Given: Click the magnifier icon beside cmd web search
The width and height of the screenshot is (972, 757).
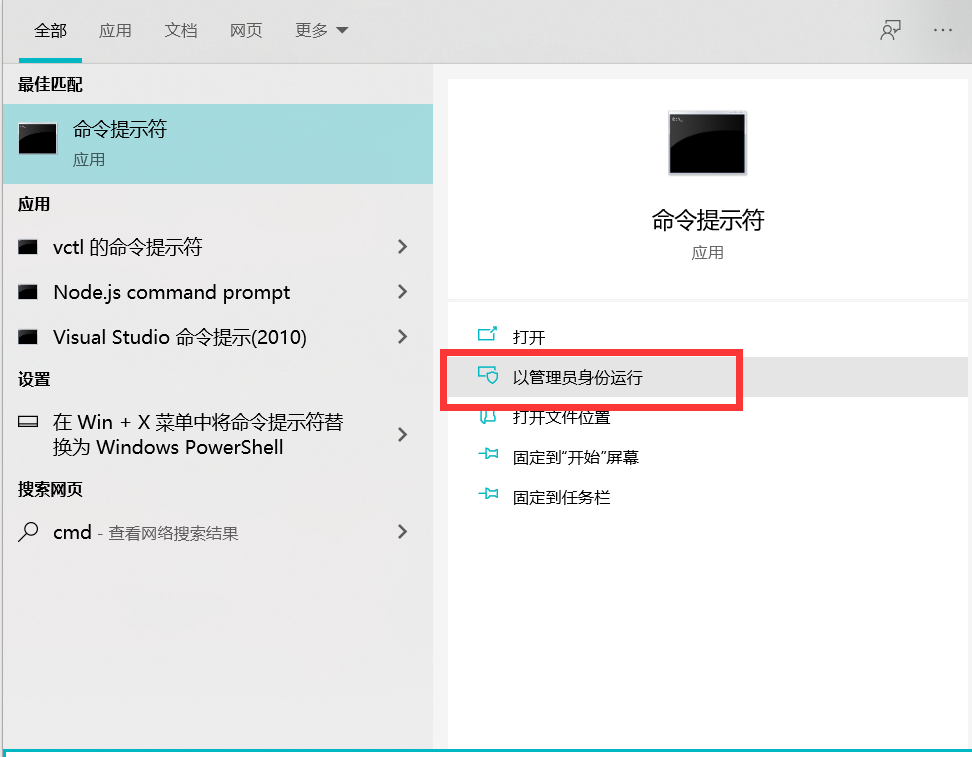Looking at the screenshot, I should 29,532.
